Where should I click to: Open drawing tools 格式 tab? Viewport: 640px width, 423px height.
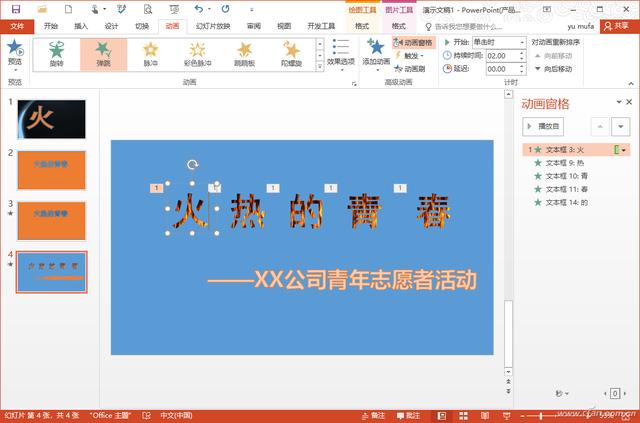tap(362, 26)
